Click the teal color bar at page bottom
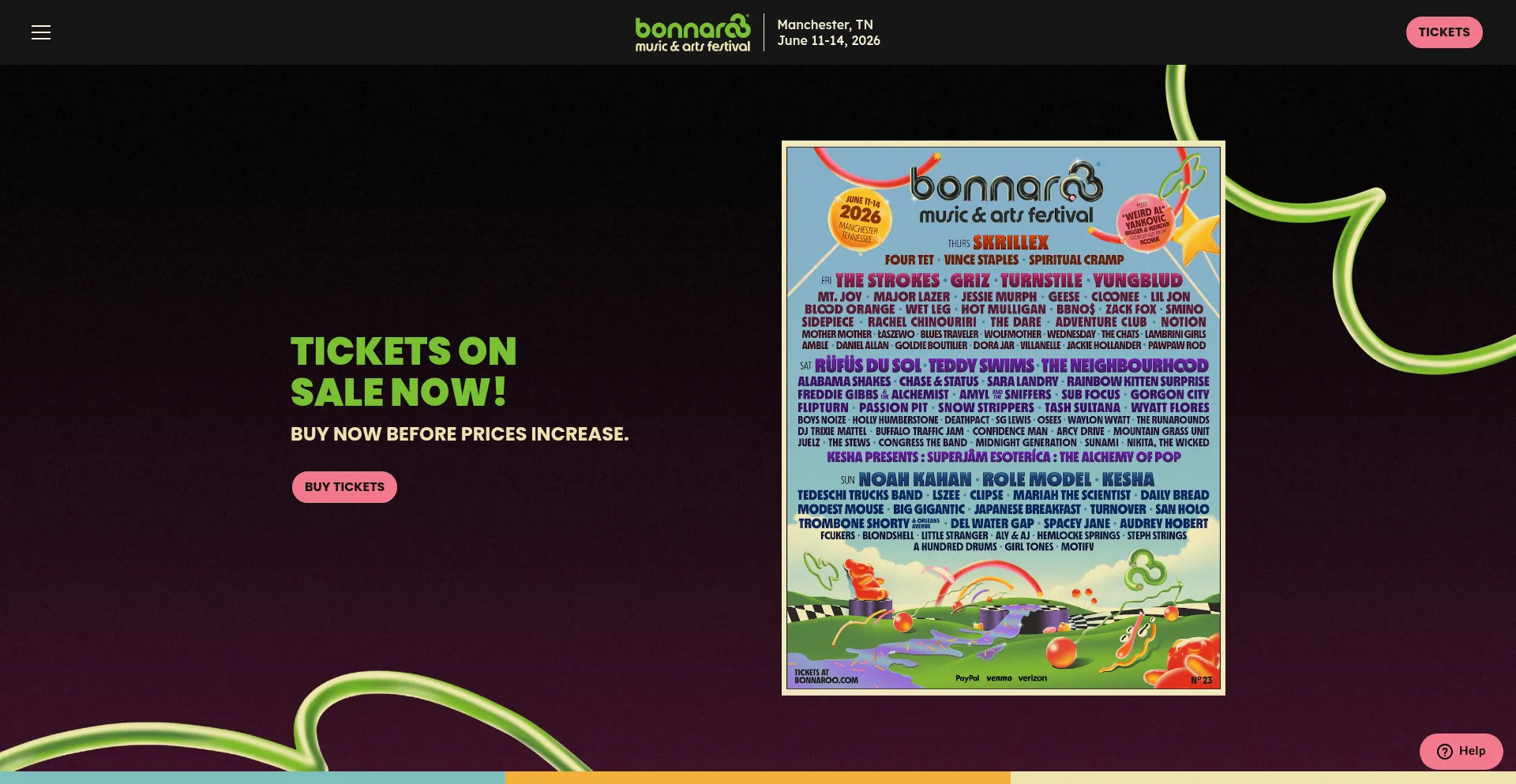1516x784 pixels. tap(253, 778)
